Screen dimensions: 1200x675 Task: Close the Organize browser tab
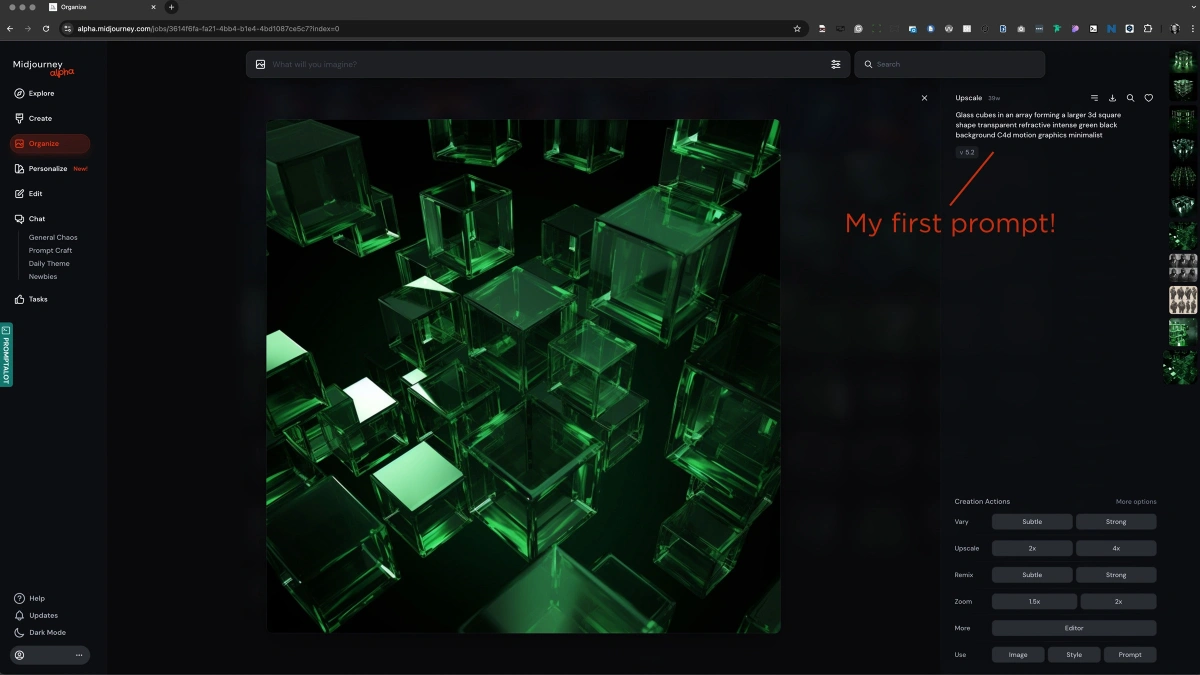point(153,7)
